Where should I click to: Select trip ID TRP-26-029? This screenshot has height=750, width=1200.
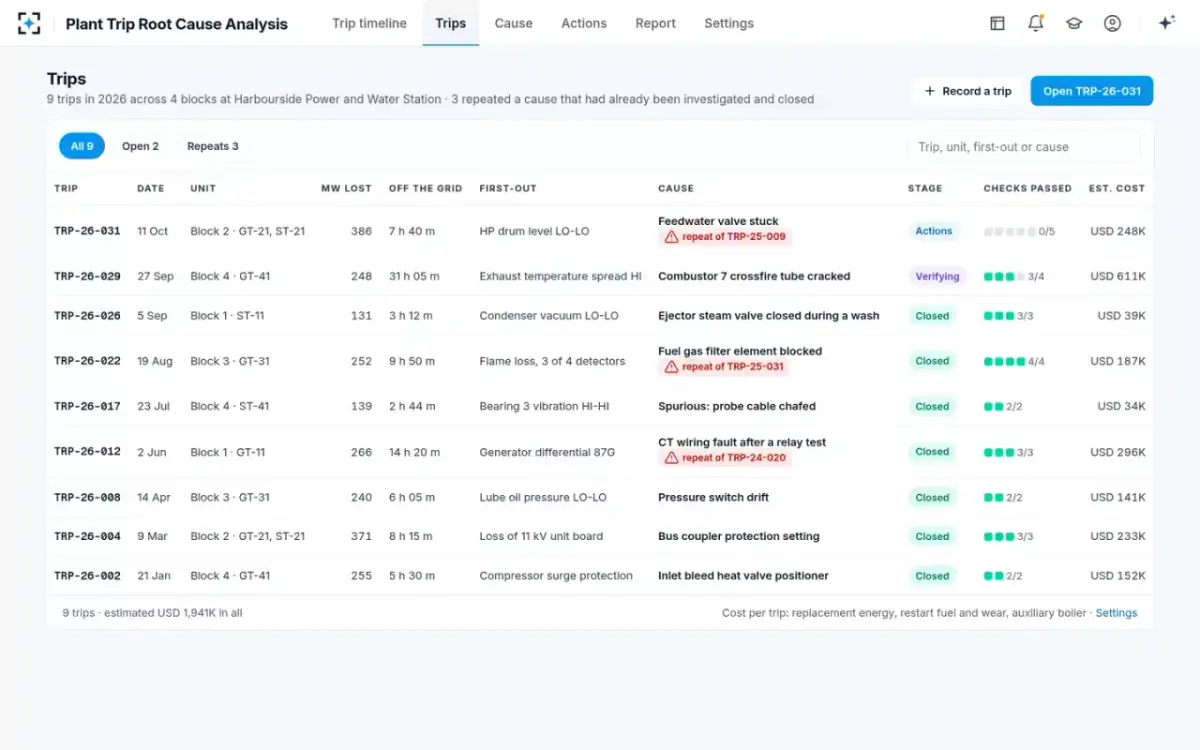[x=87, y=276]
